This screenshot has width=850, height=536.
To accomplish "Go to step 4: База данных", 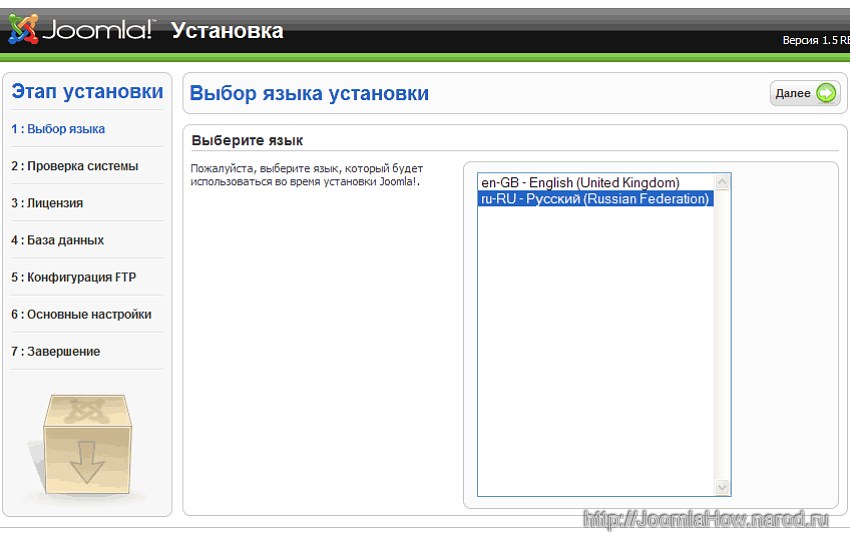I will pos(57,240).
